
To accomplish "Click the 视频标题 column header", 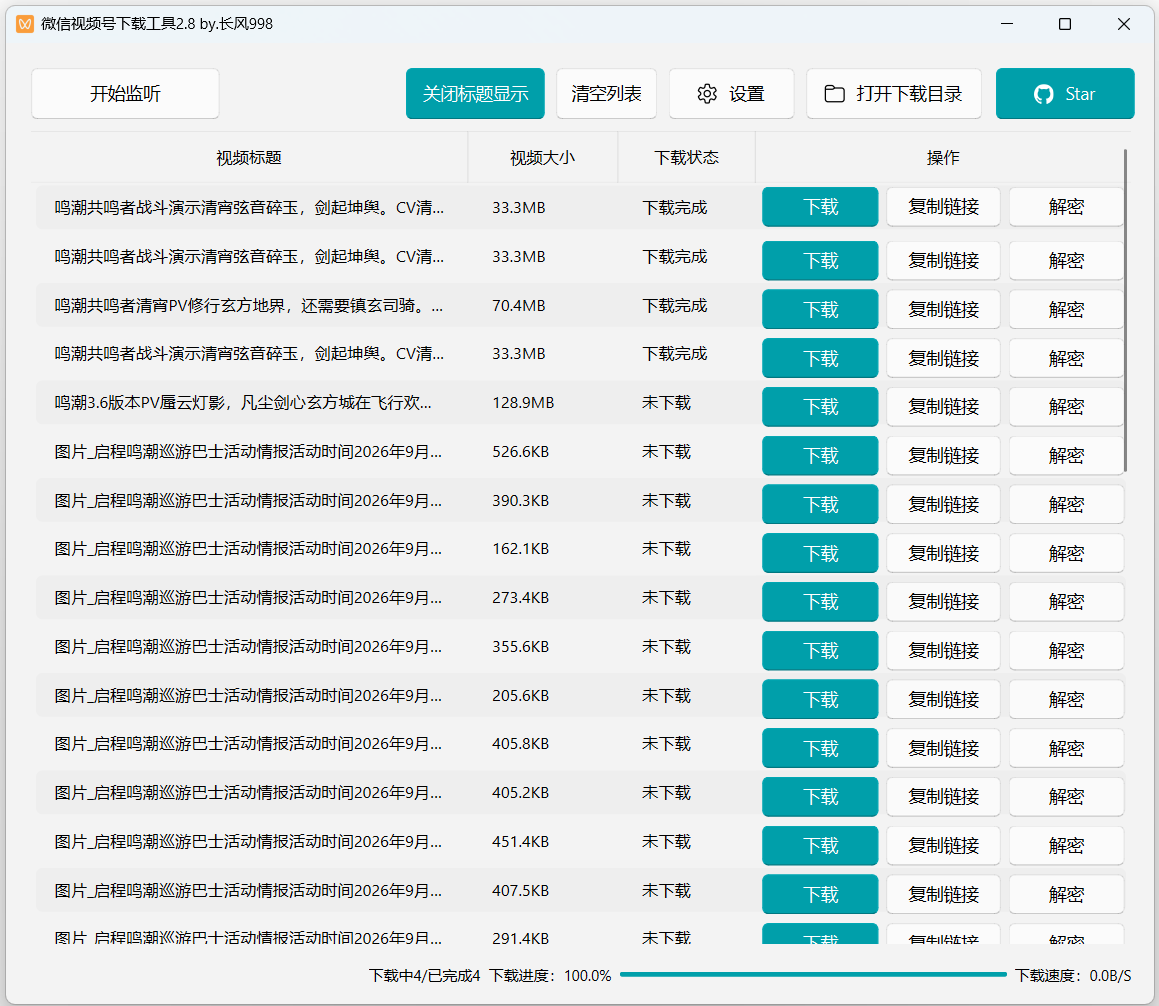I will tap(249, 157).
